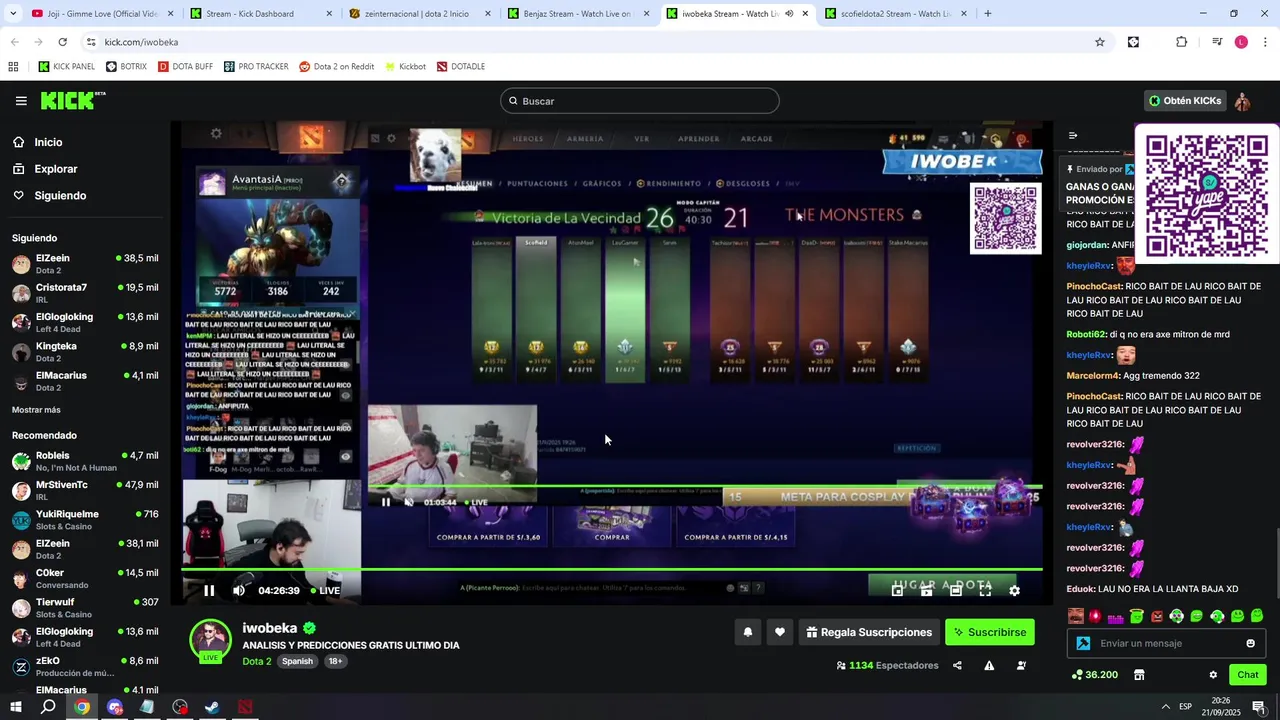The image size is (1280, 720).
Task: Click the 36.200 channel points balance
Action: click(x=1094, y=675)
